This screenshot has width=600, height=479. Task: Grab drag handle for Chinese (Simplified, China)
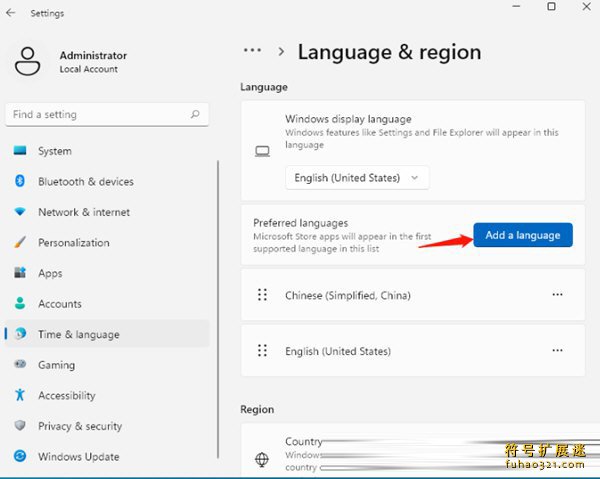click(x=263, y=295)
